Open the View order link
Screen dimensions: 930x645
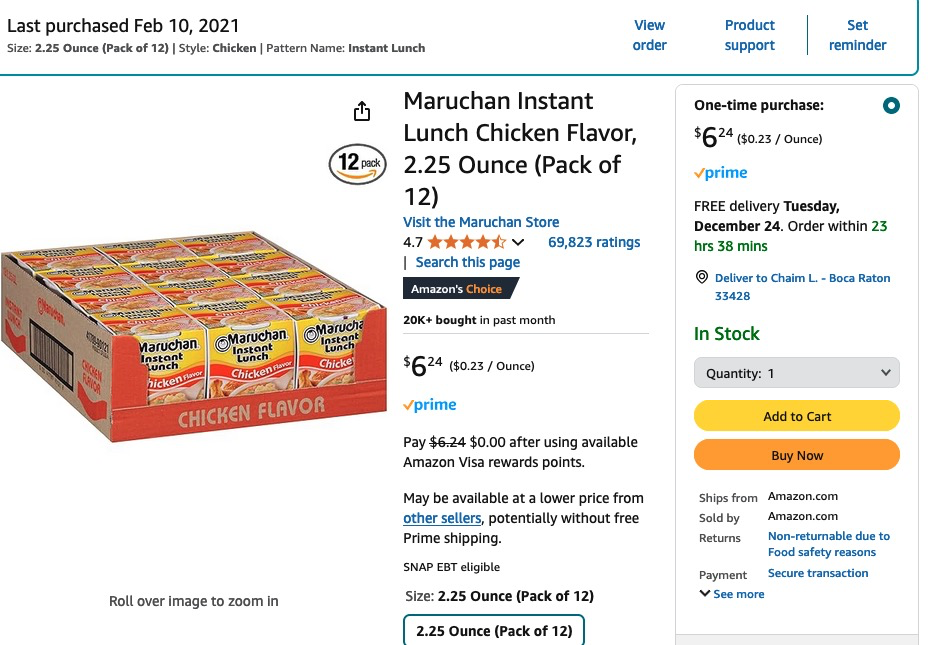(649, 35)
